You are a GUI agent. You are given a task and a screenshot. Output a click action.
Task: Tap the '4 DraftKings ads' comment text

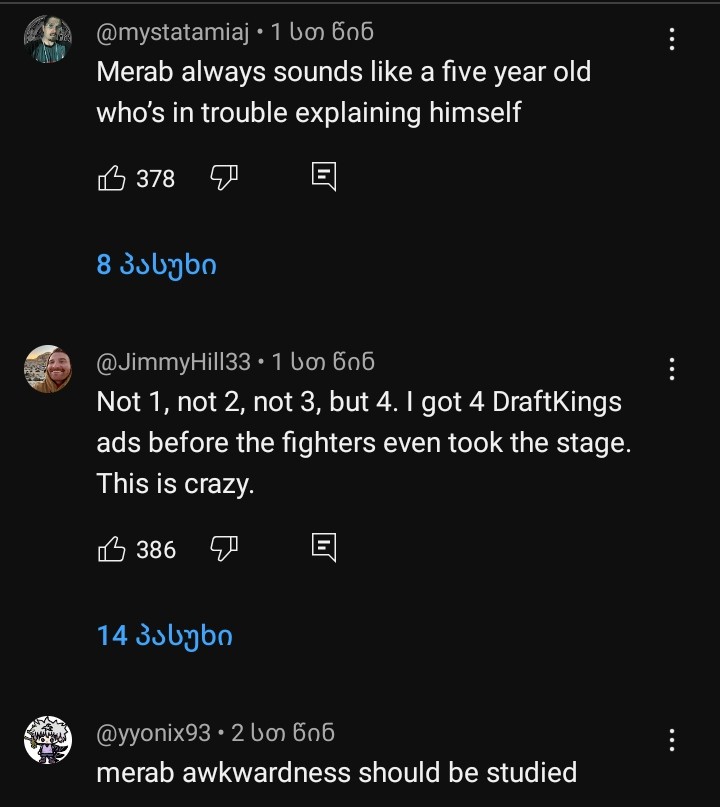[364, 443]
